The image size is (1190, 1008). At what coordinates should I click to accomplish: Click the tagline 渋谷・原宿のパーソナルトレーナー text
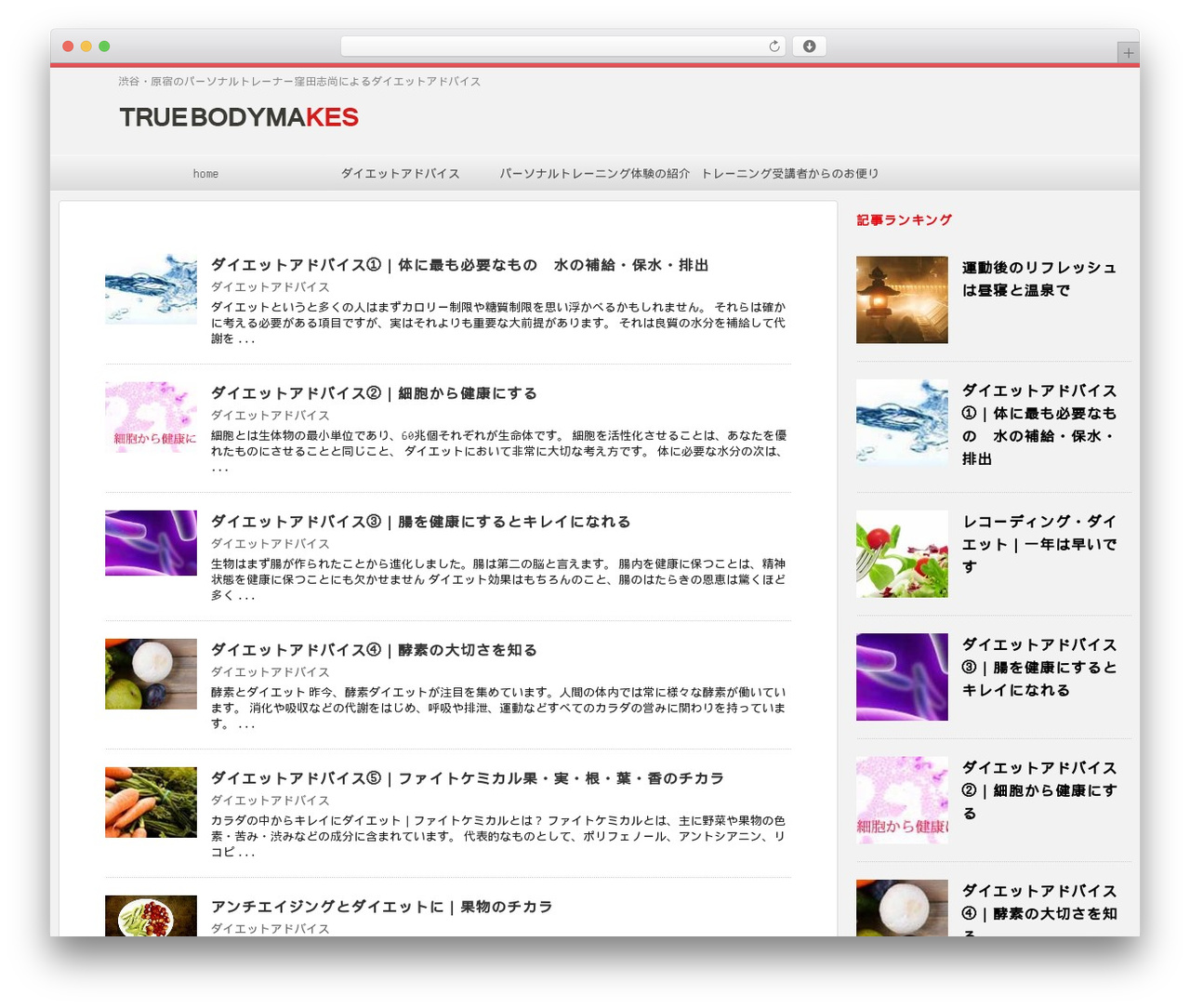[299, 82]
